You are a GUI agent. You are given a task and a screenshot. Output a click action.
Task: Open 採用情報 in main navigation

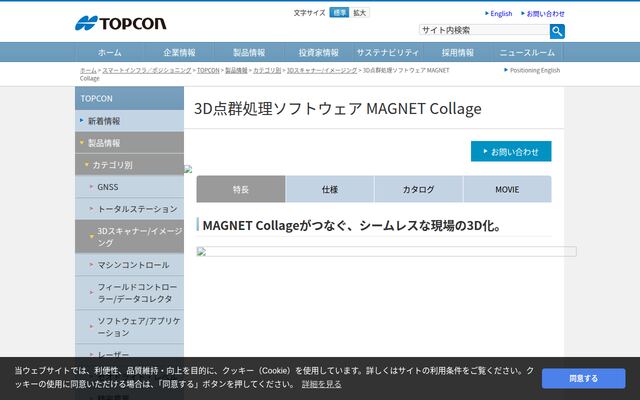tap(458, 52)
